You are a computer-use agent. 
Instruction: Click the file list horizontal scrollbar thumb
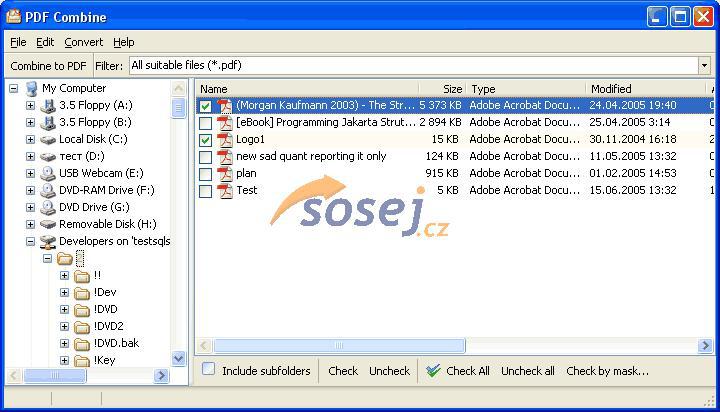click(x=339, y=345)
